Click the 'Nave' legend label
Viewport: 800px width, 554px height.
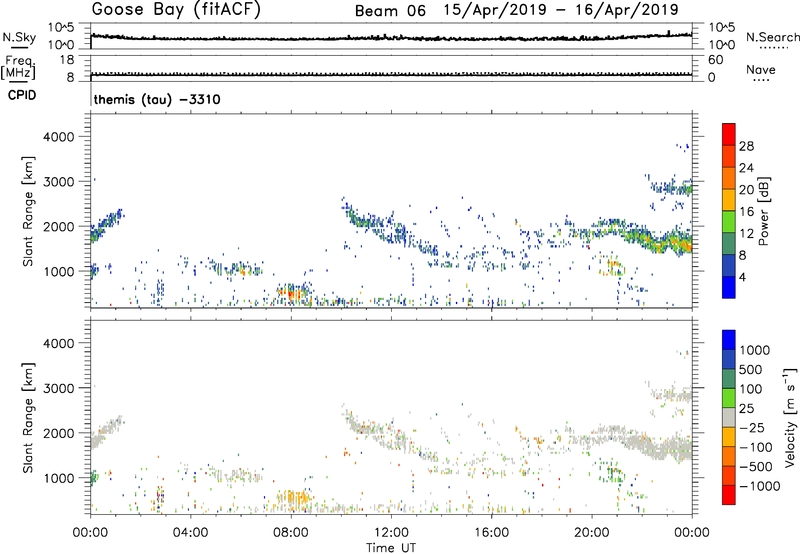(761, 70)
